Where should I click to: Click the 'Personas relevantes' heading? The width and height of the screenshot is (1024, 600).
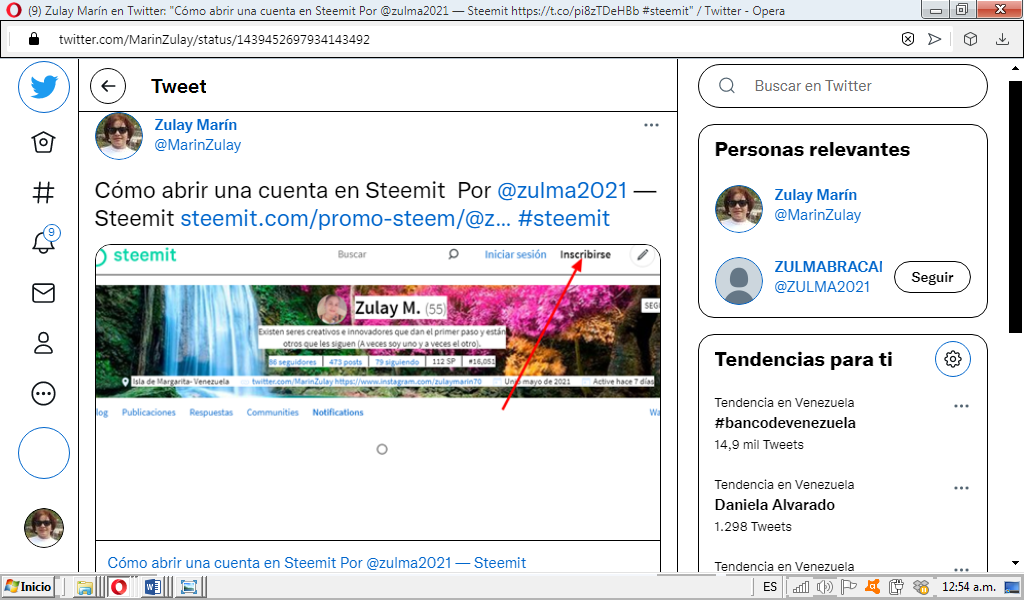point(812,150)
